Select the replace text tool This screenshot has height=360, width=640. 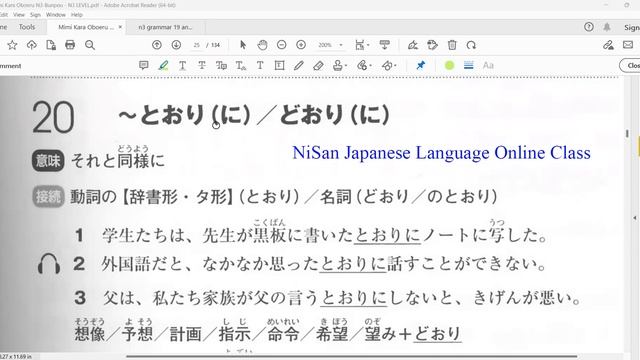(x=221, y=65)
